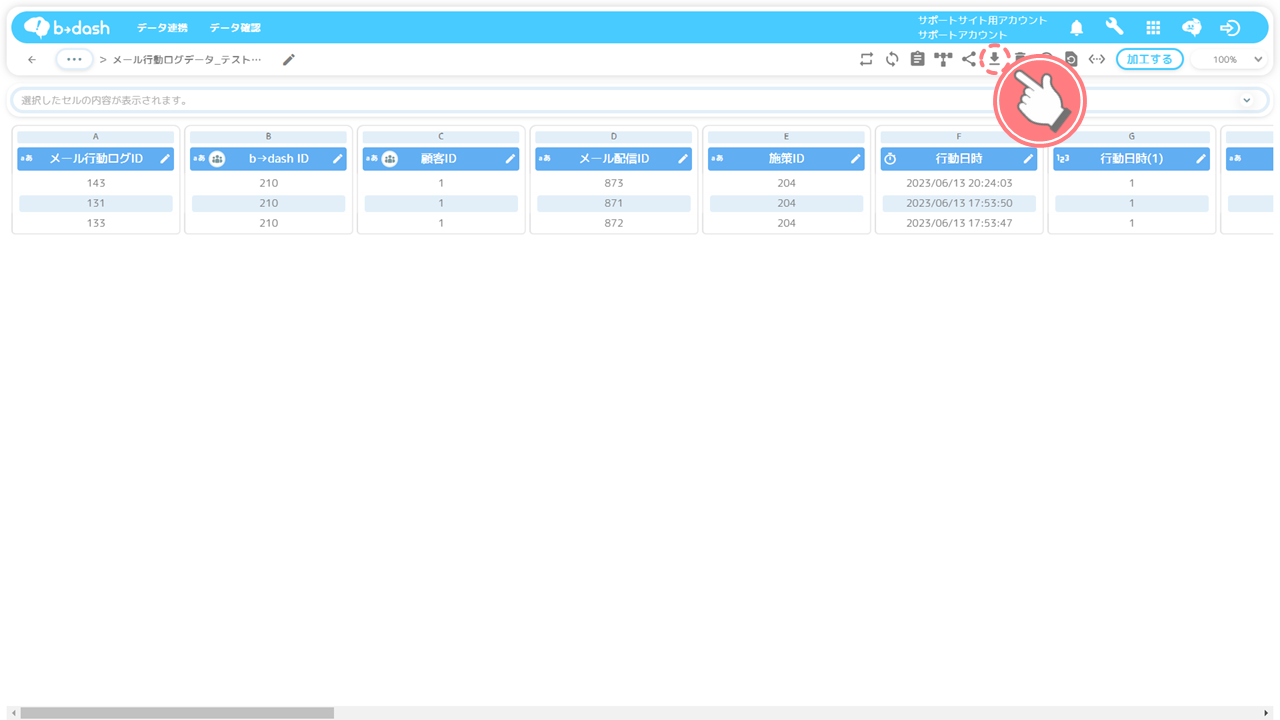Click the number type icon on 行動日時(1)
This screenshot has height=720, width=1280.
pos(1063,159)
